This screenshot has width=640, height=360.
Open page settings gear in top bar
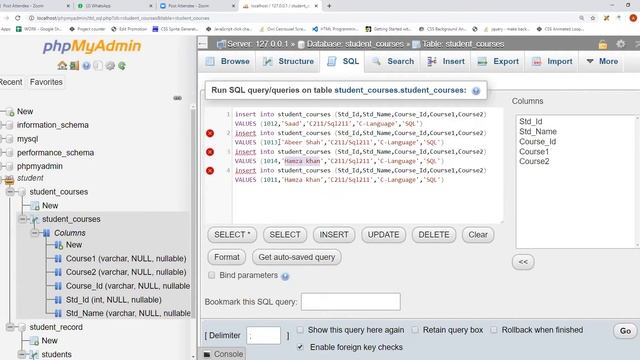pyautogui.click(x=620, y=44)
